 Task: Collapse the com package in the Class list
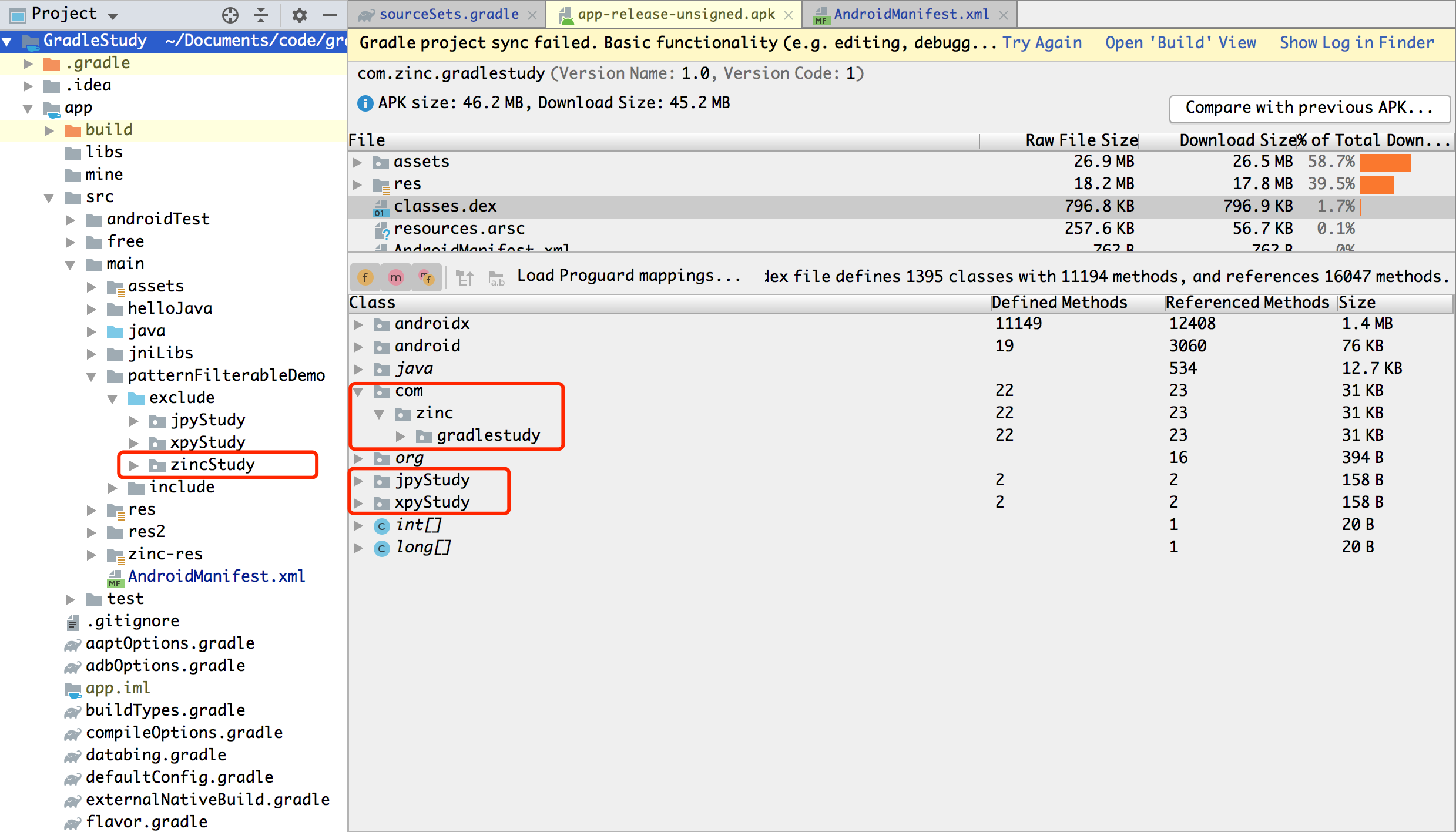tap(359, 391)
